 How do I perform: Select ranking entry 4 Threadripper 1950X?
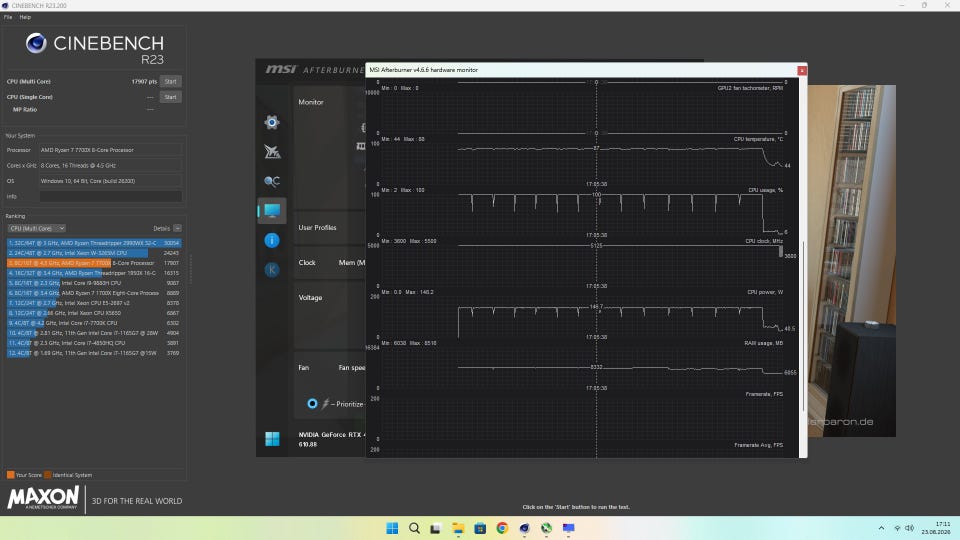coord(94,273)
